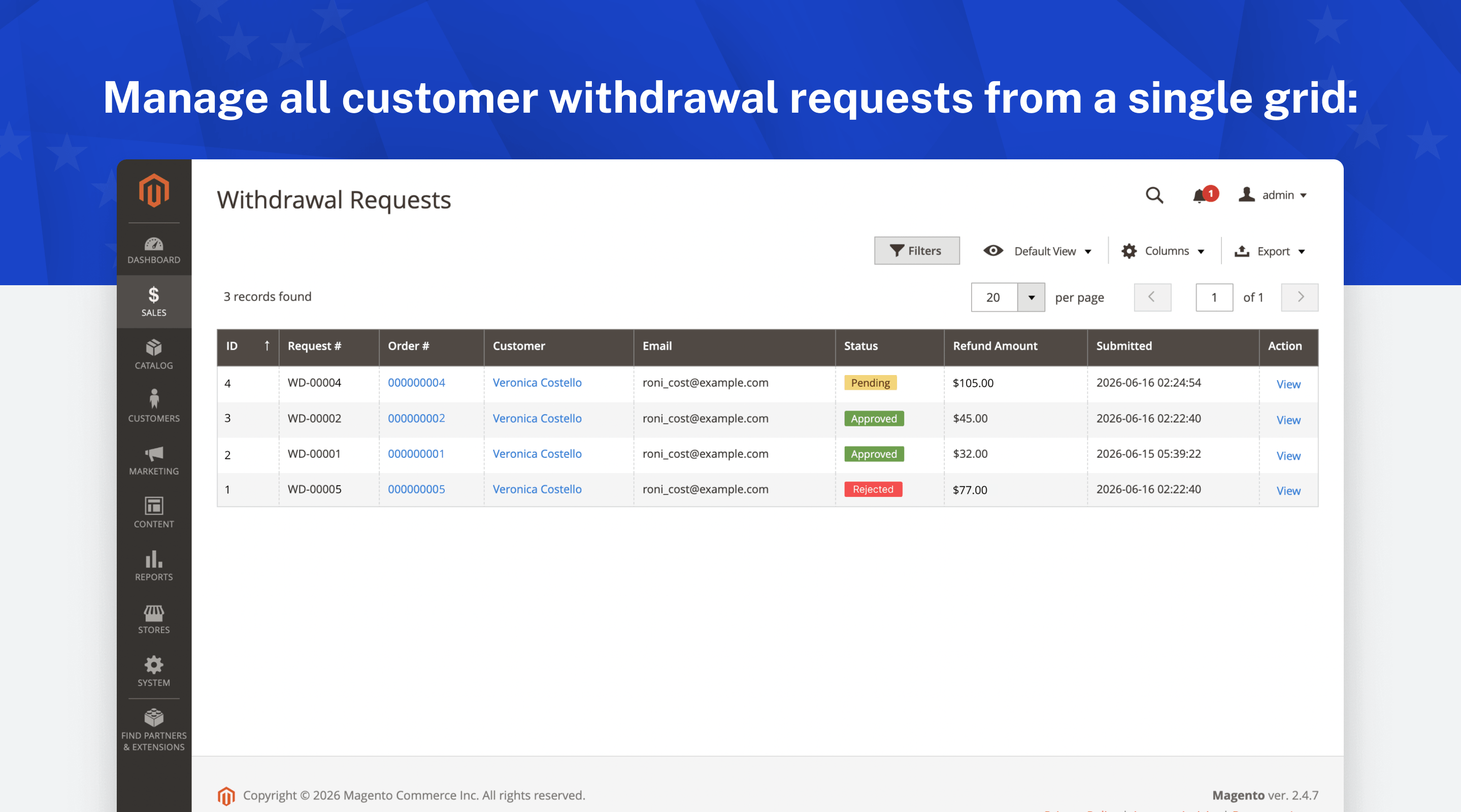Expand the Export dropdown
The width and height of the screenshot is (1461, 812).
(x=1269, y=251)
